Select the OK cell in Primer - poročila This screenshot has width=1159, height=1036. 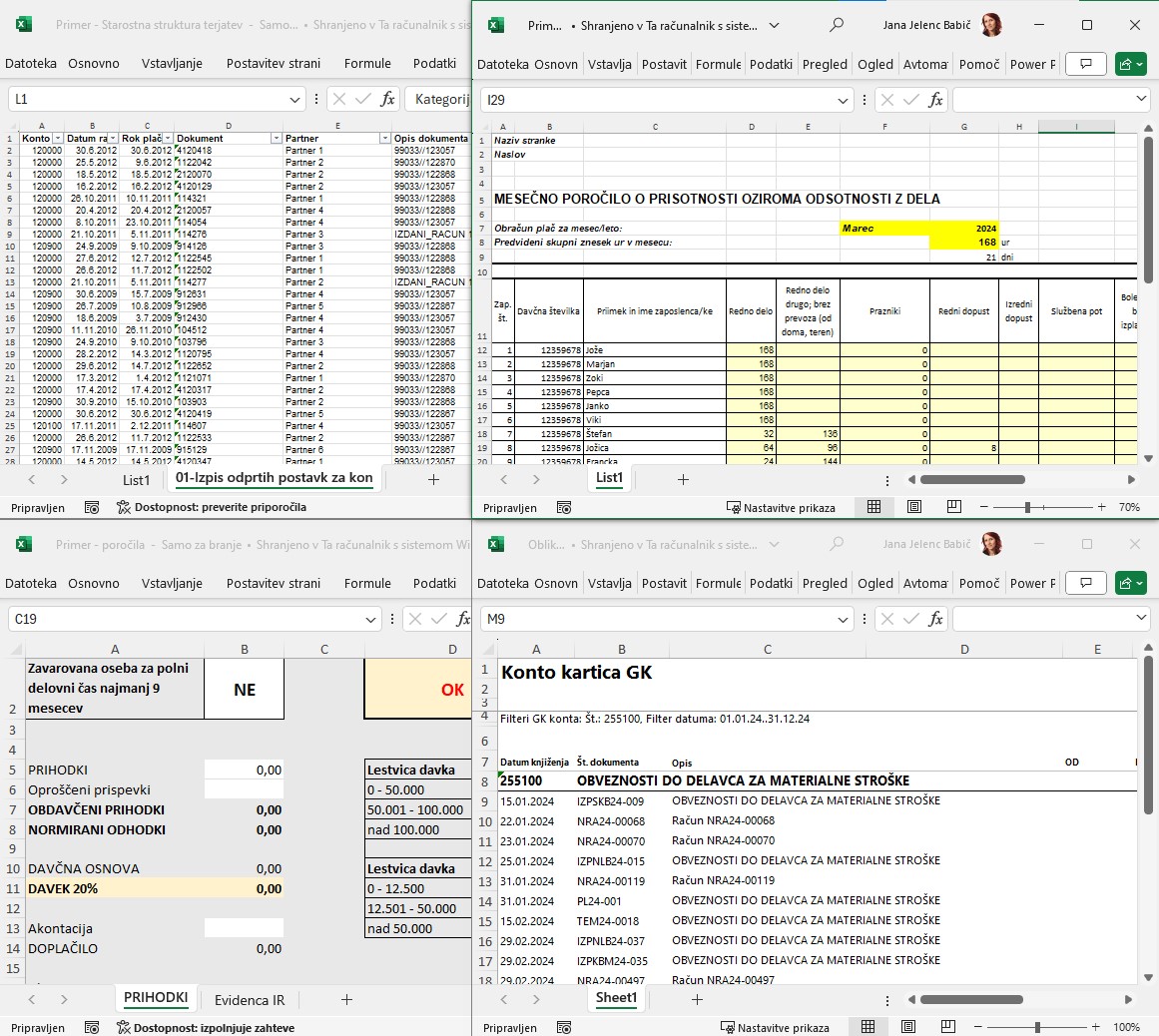pyautogui.click(x=417, y=689)
